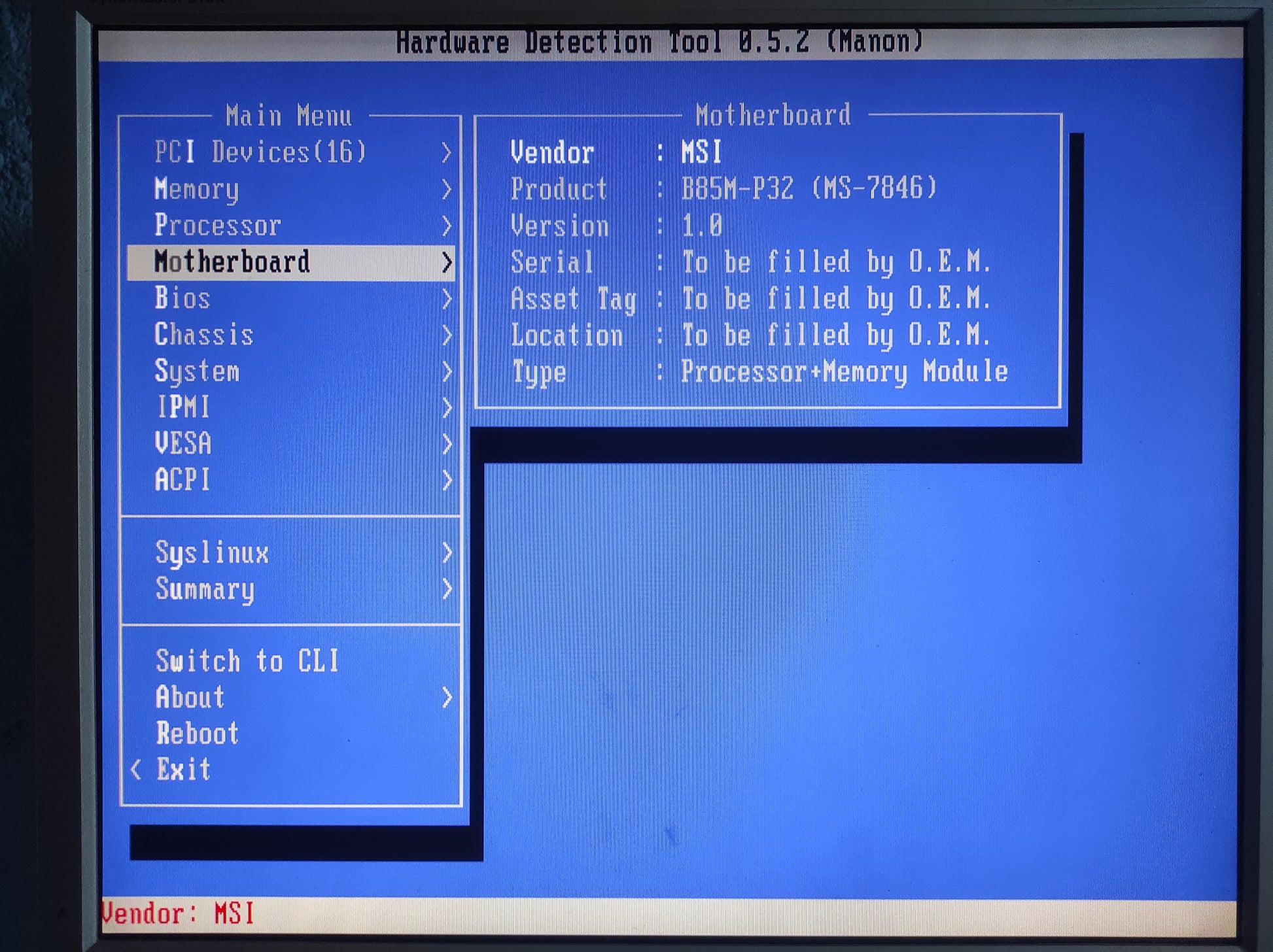
Task: Select IPMI from the main menu
Action: point(183,407)
